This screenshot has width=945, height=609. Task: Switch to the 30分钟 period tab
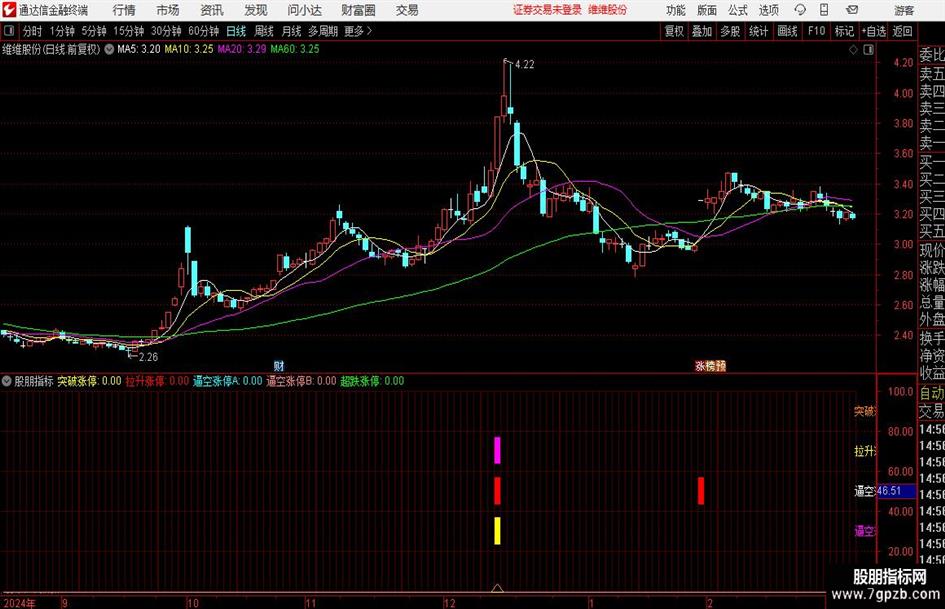pyautogui.click(x=166, y=31)
